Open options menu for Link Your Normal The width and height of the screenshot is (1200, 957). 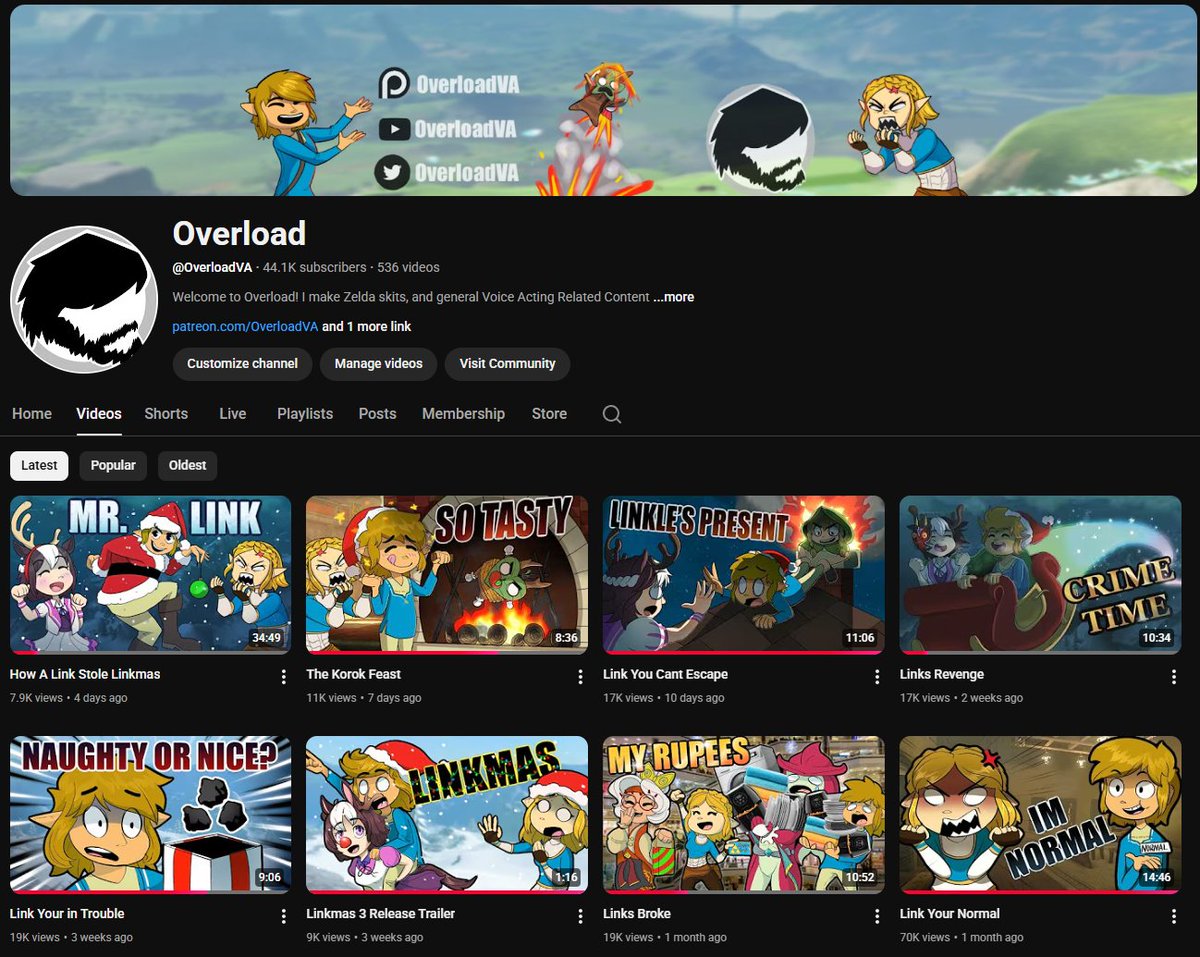click(1174, 916)
